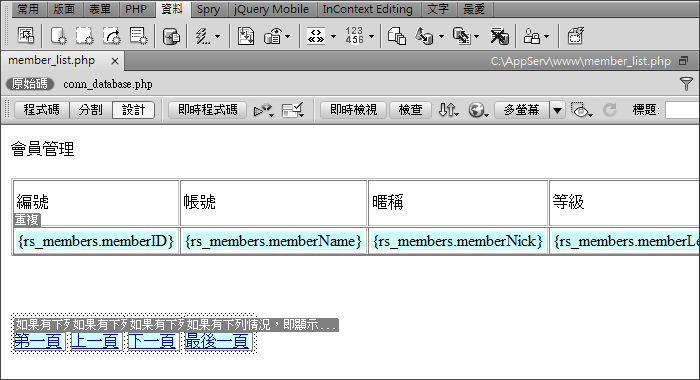The width and height of the screenshot is (700, 380).
Task: Select the 資料 insert tab
Action: pyautogui.click(x=172, y=9)
